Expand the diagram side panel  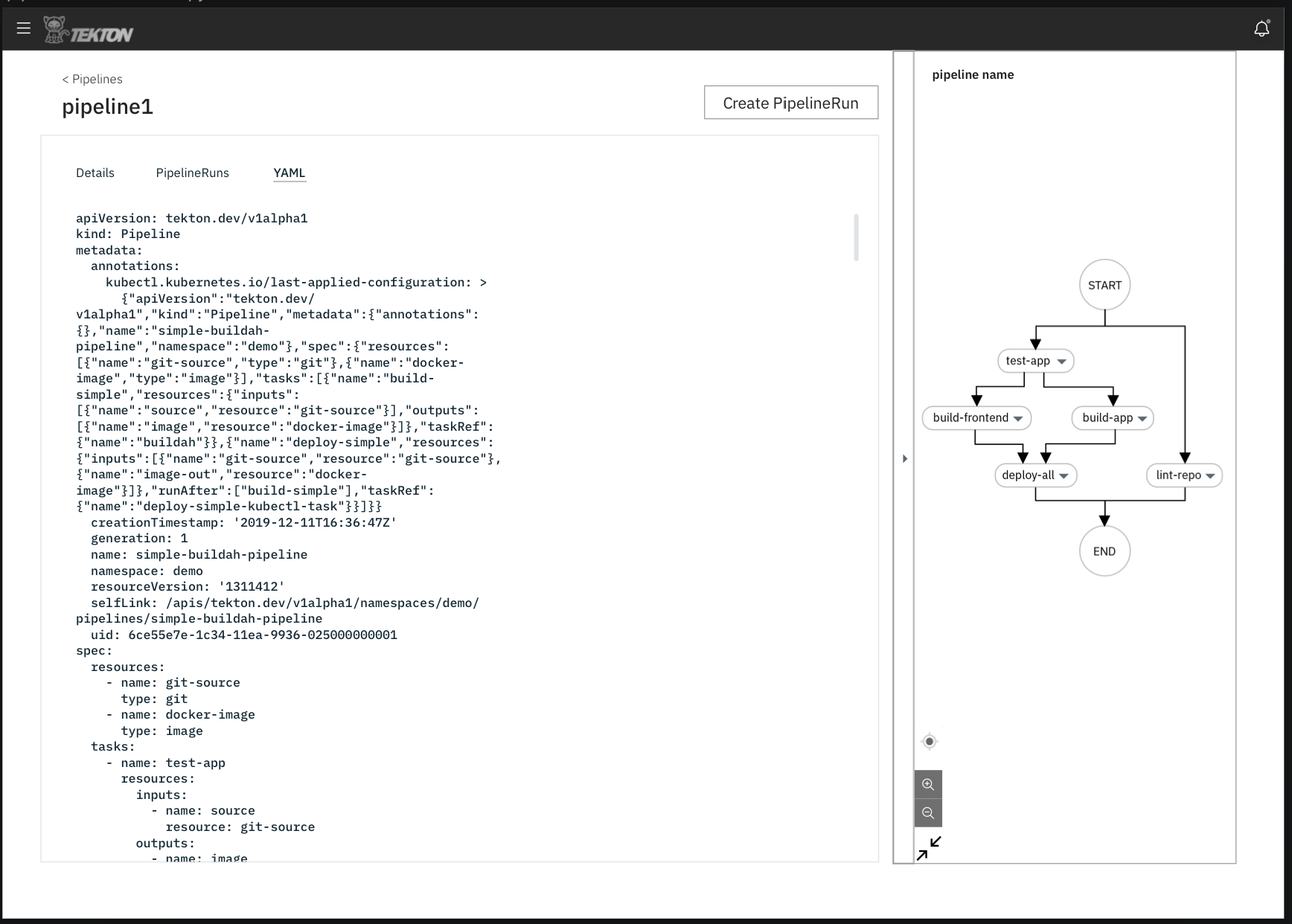click(x=905, y=459)
